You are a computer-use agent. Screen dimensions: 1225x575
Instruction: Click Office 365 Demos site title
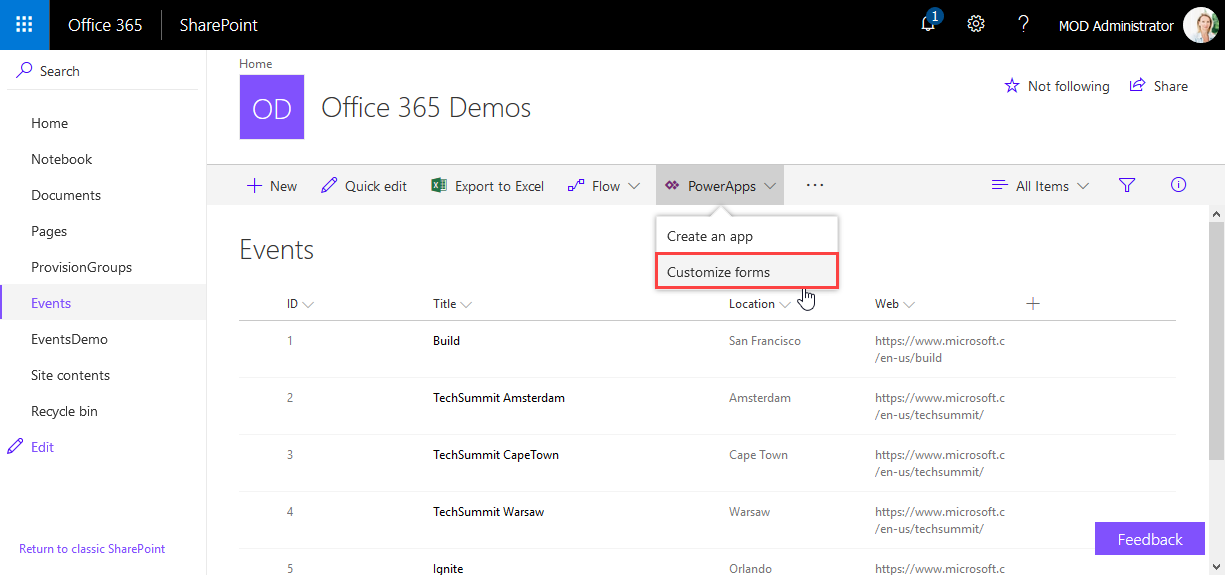click(426, 108)
